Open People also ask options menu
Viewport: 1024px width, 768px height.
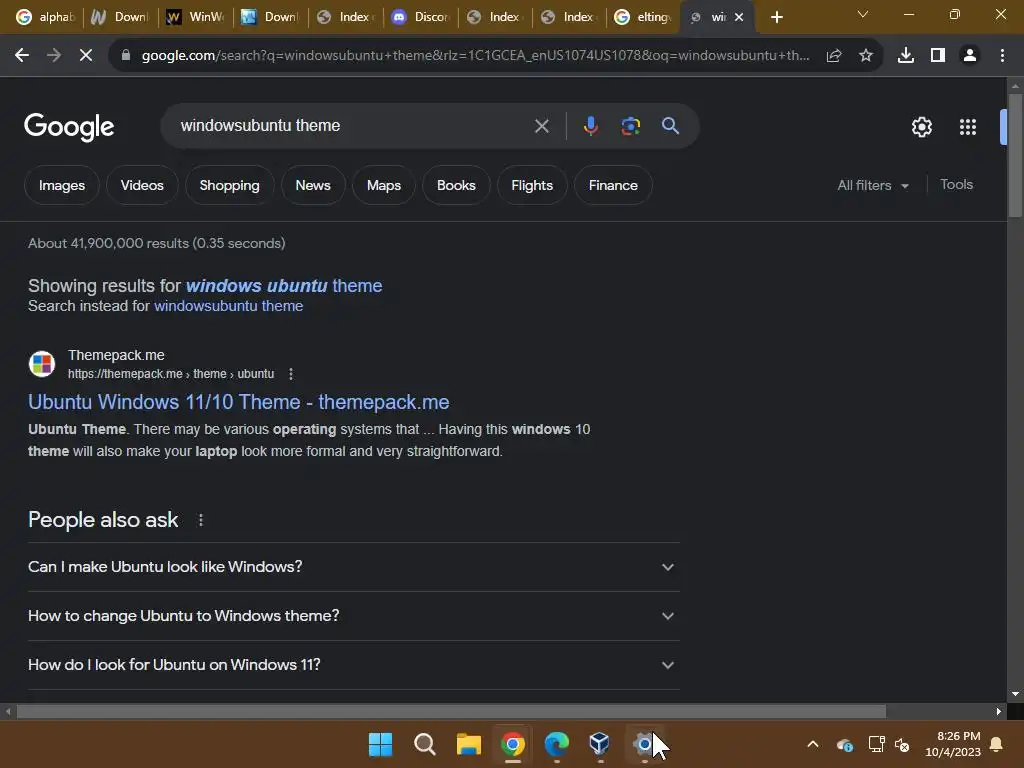point(200,520)
